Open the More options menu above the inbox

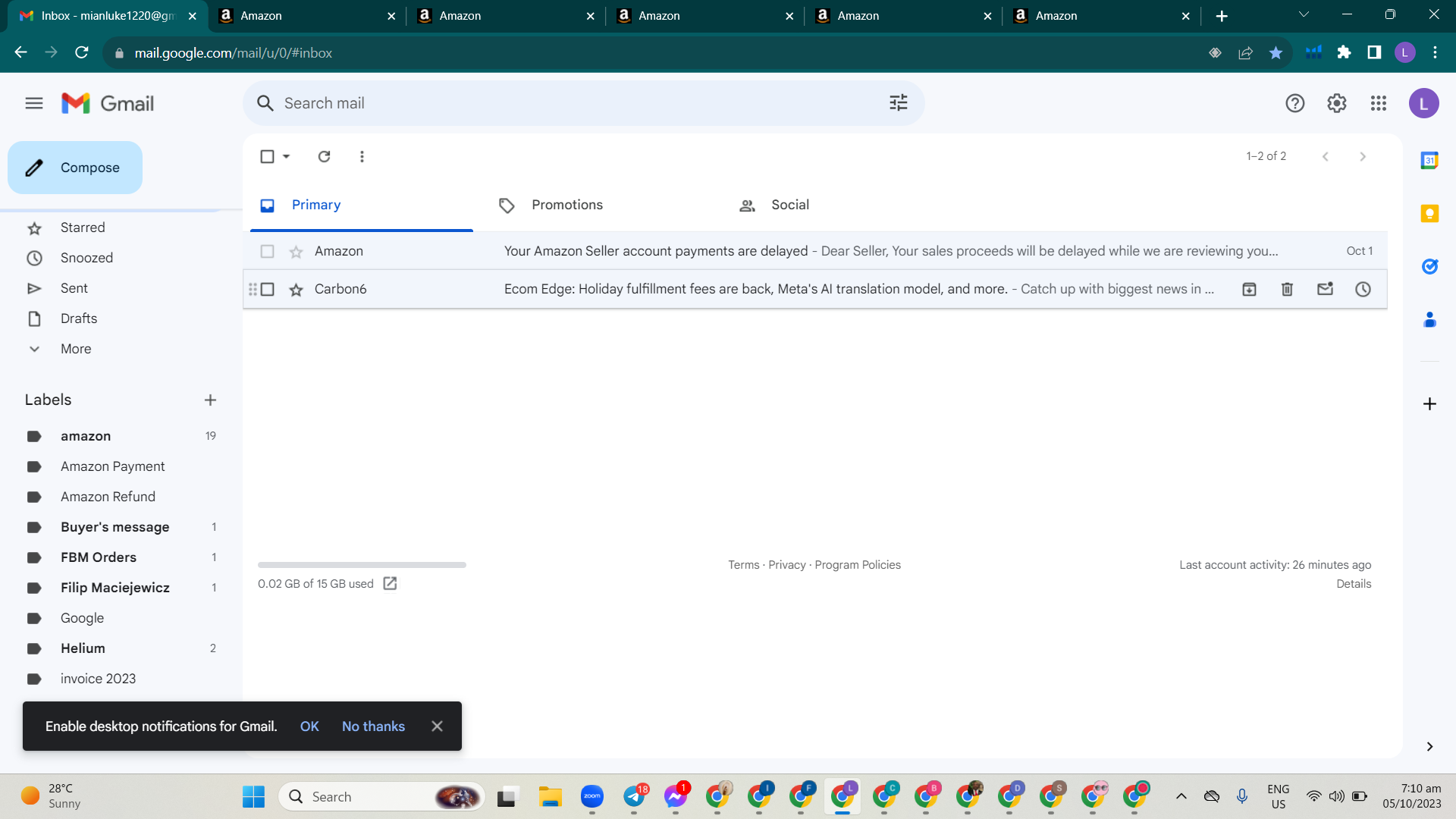tap(362, 156)
